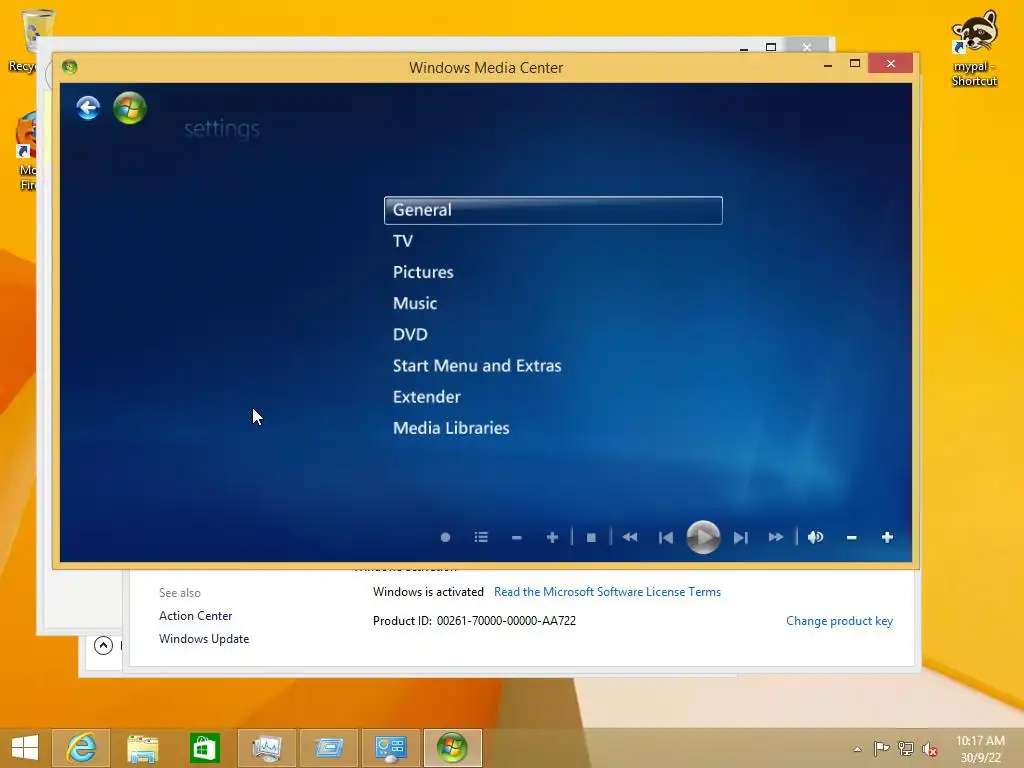Viewport: 1024px width, 768px height.
Task: Open the Windows Start button
Action: pyautogui.click(x=25, y=748)
